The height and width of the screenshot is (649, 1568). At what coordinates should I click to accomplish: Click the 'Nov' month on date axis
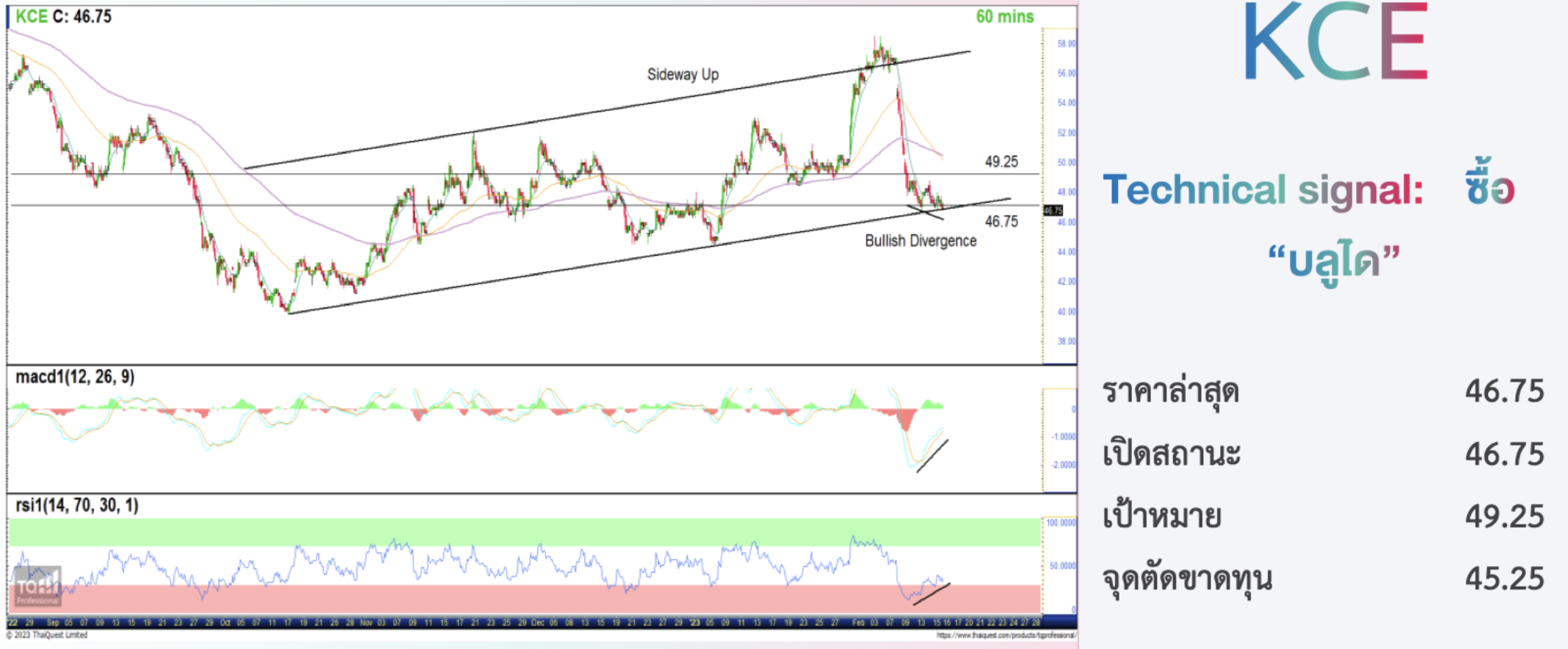366,623
